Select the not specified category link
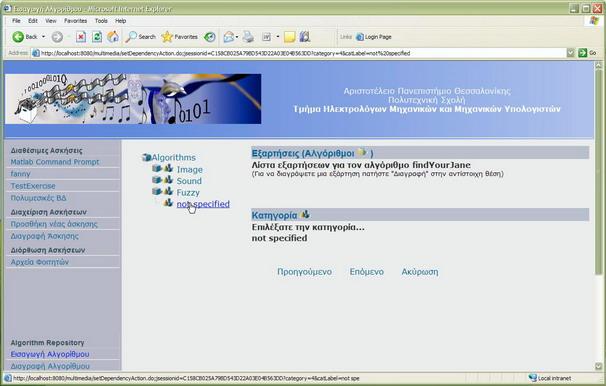Image resolution: width=606 pixels, height=386 pixels. coord(203,204)
